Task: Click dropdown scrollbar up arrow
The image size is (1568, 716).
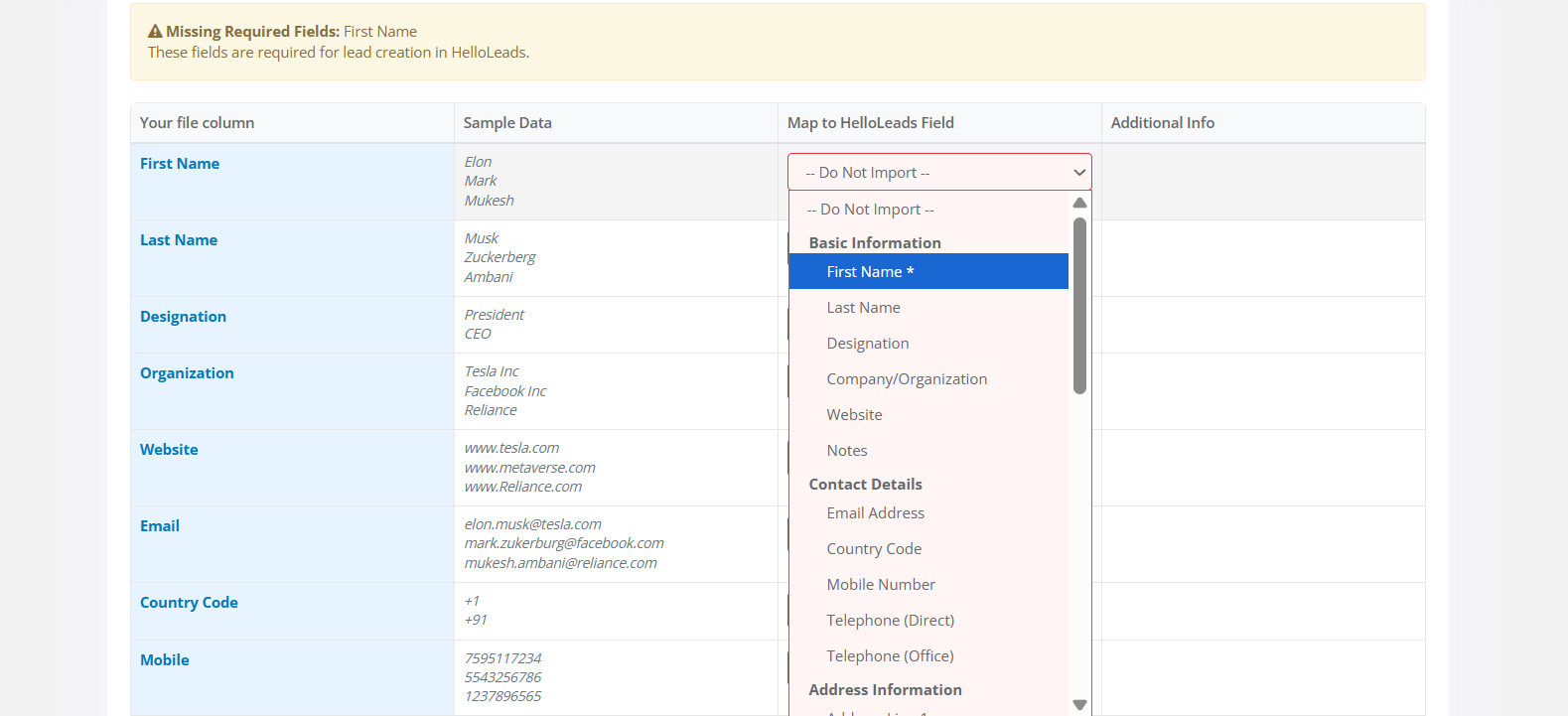Action: point(1079,203)
